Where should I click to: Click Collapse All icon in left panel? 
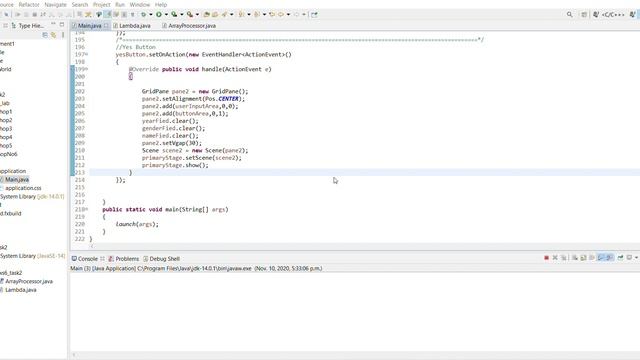45,35
